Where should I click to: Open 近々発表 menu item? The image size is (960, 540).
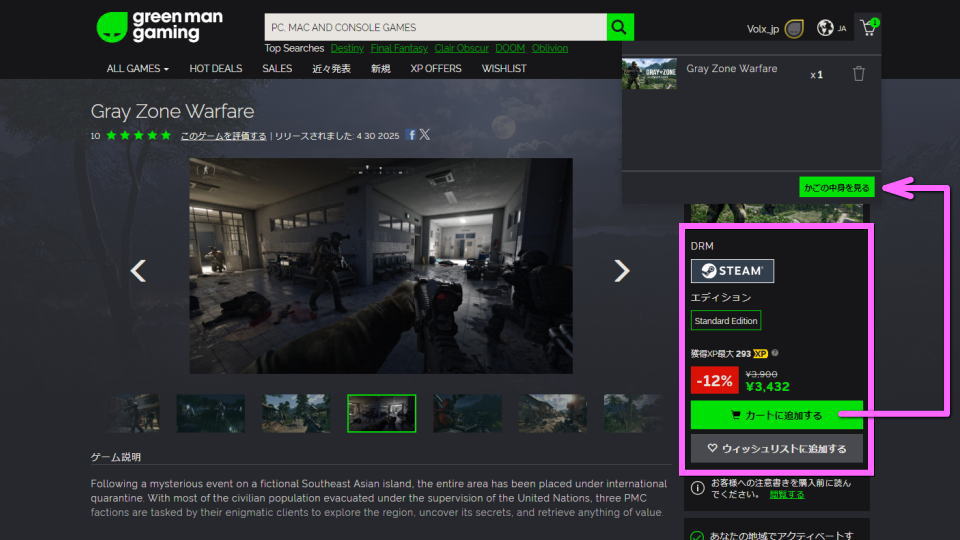[331, 69]
